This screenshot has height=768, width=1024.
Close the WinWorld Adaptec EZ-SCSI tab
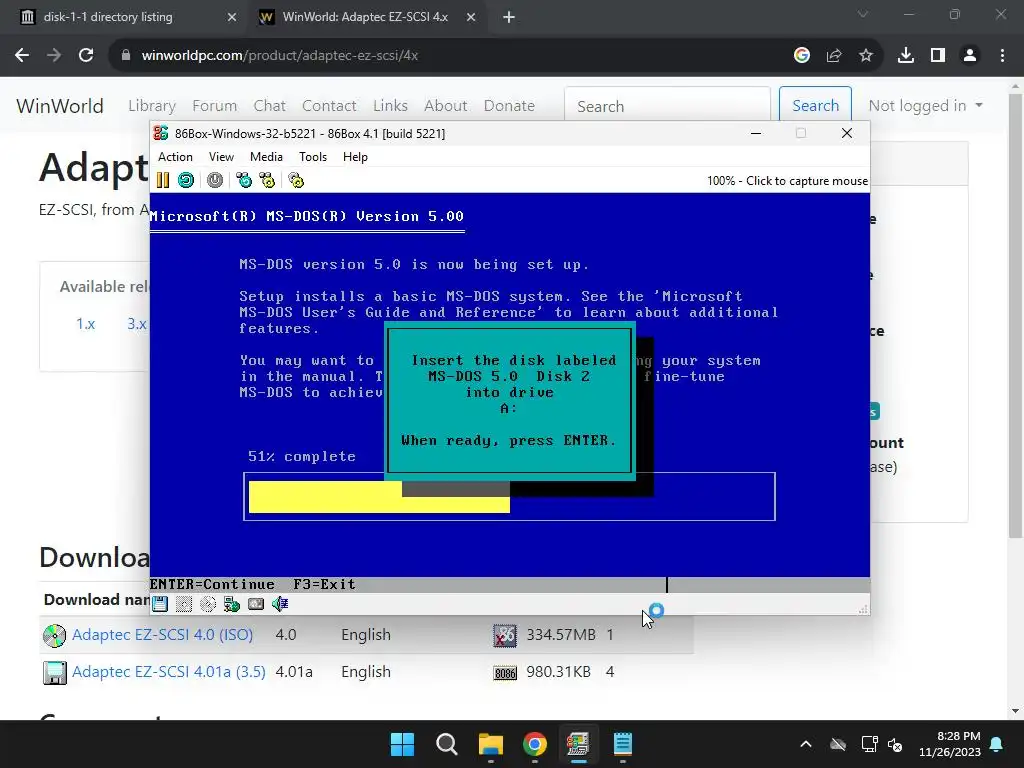[471, 17]
